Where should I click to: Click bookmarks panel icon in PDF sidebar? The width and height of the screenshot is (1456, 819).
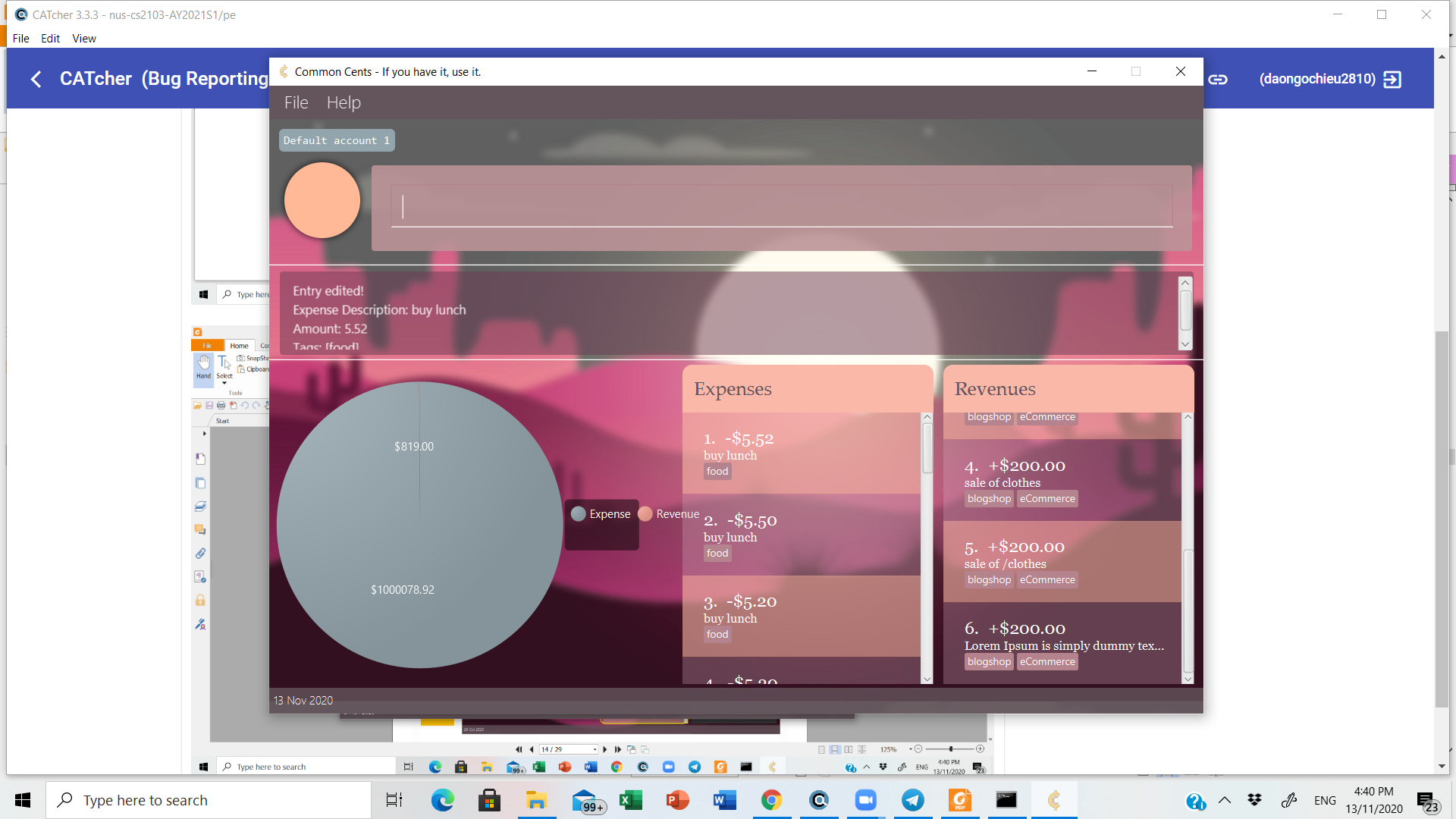[x=200, y=459]
